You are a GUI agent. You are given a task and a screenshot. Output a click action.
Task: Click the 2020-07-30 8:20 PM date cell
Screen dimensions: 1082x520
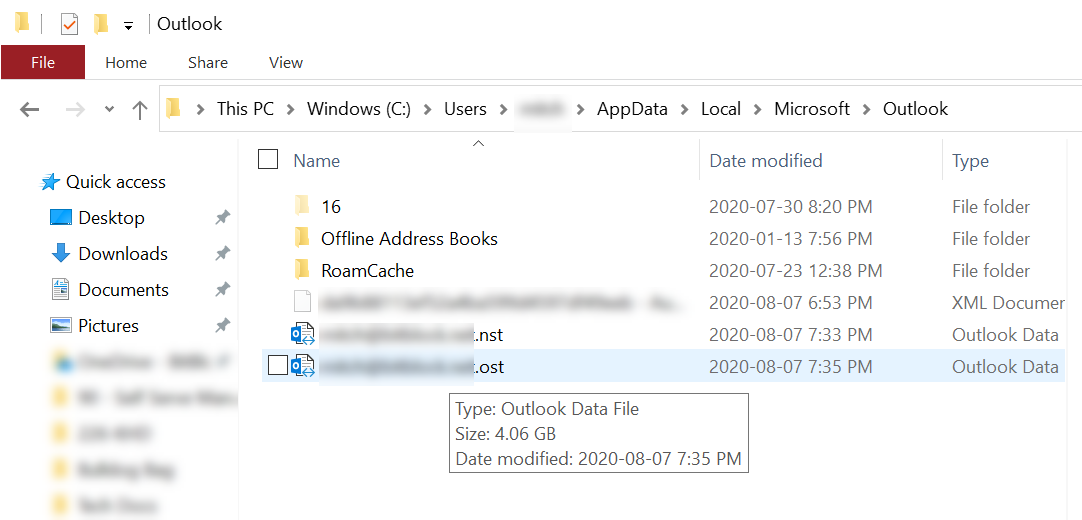coord(791,206)
